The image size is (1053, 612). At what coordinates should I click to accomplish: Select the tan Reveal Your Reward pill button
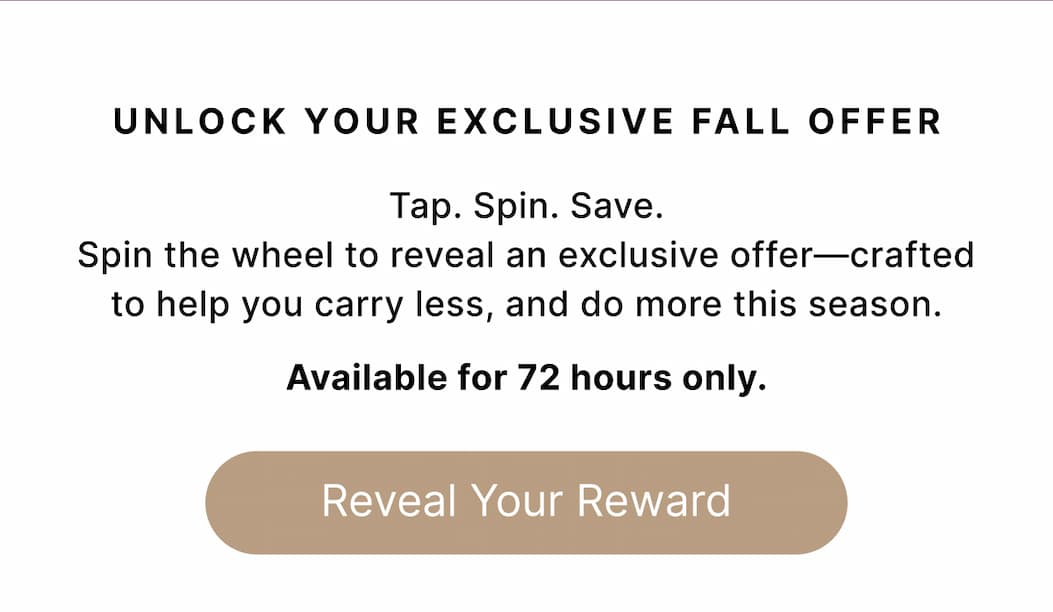526,501
